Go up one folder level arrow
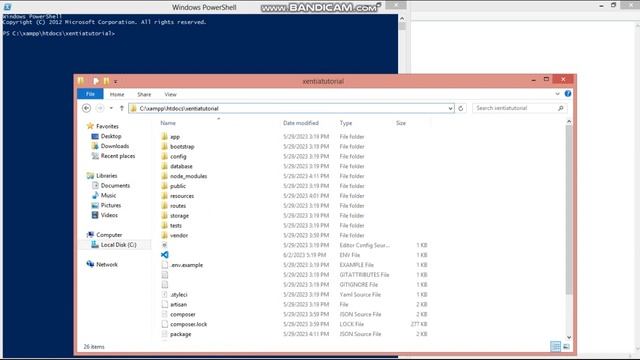This screenshot has width=640, height=360. pos(122,108)
